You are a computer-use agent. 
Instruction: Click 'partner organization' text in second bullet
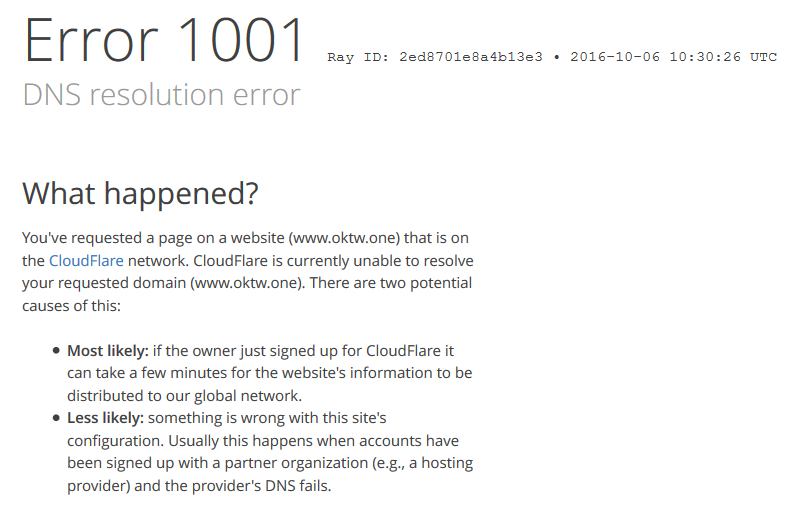296,463
